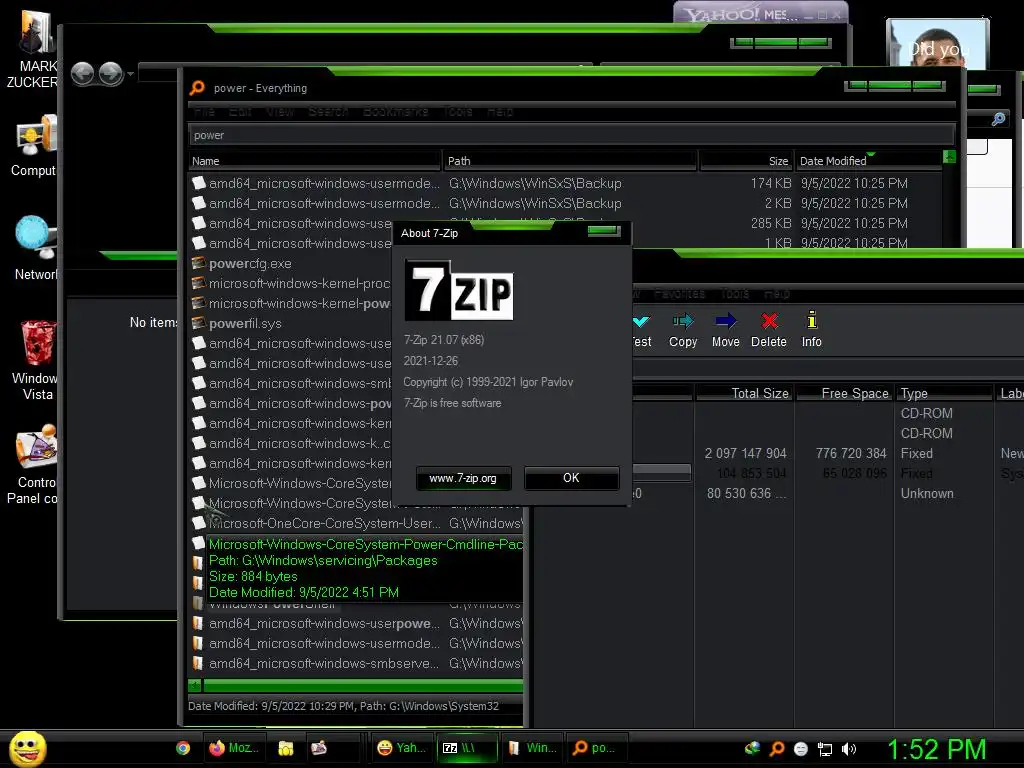Click the yellow folder quick-launch icon in taskbar

pos(285,748)
